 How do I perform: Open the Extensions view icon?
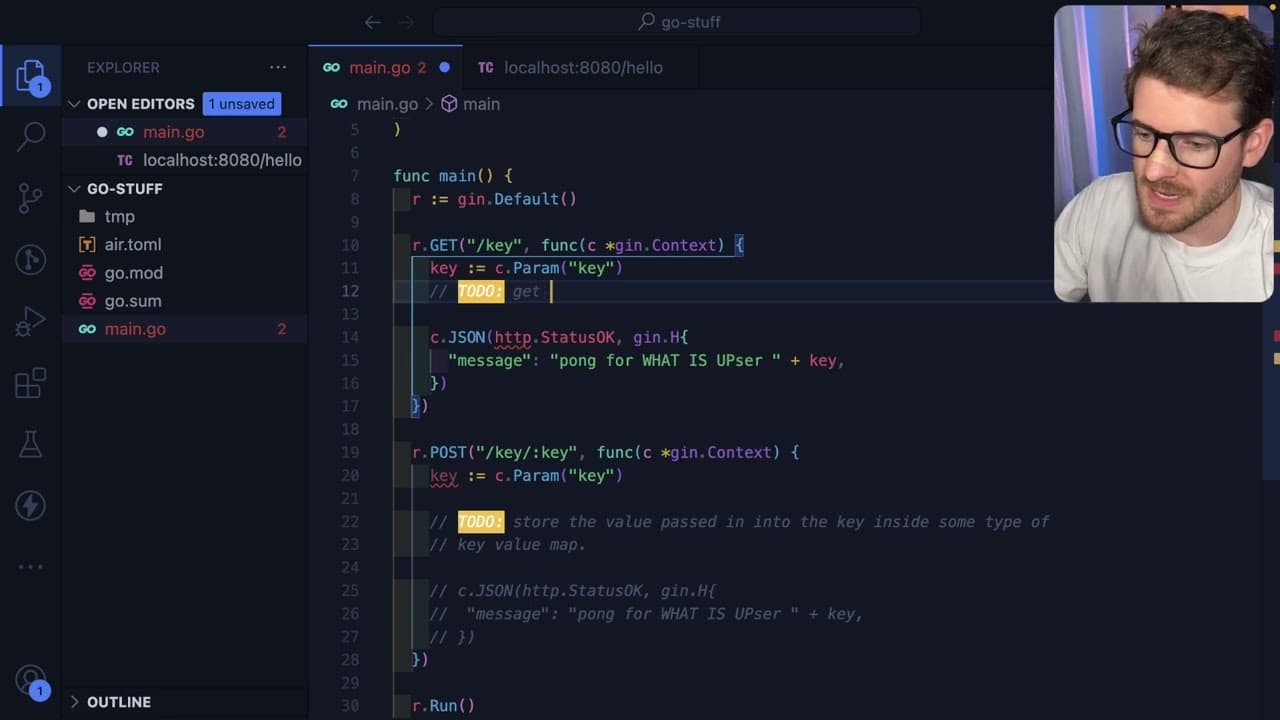click(31, 383)
